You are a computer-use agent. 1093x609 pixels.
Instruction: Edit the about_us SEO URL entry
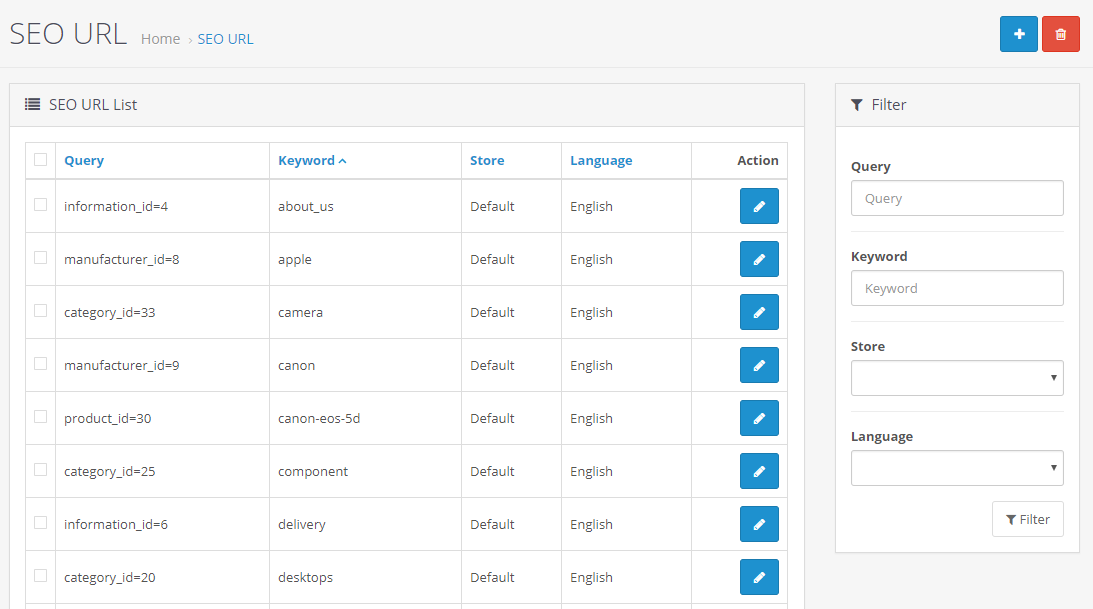click(759, 206)
